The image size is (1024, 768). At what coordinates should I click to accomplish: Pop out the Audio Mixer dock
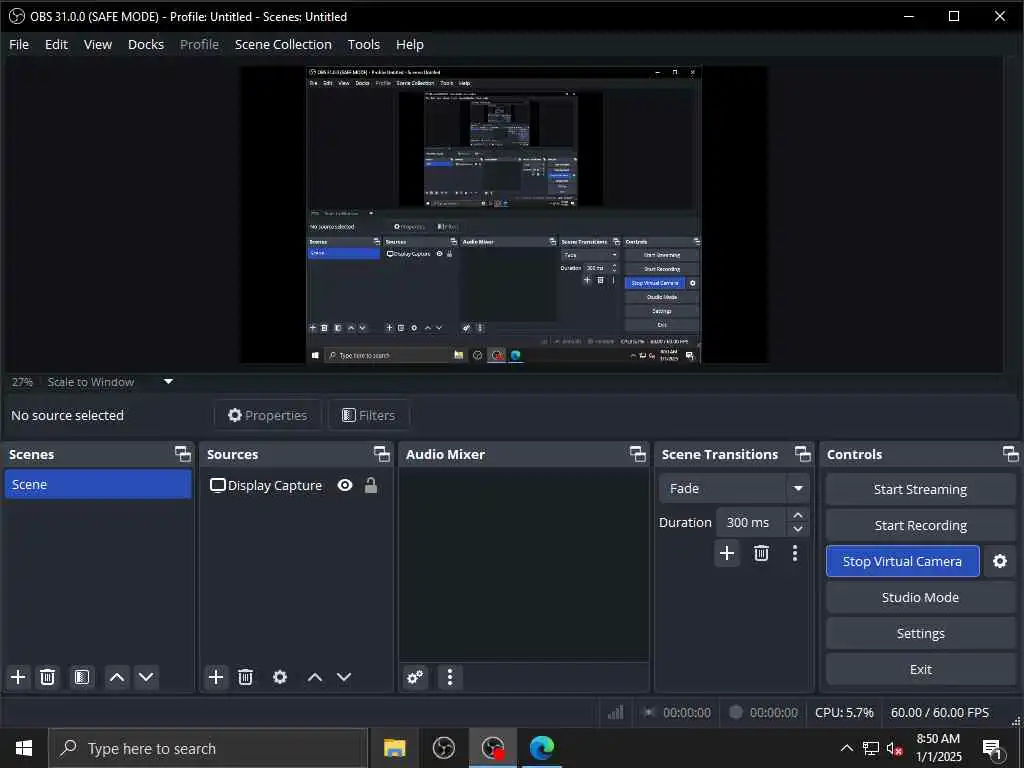click(x=637, y=454)
